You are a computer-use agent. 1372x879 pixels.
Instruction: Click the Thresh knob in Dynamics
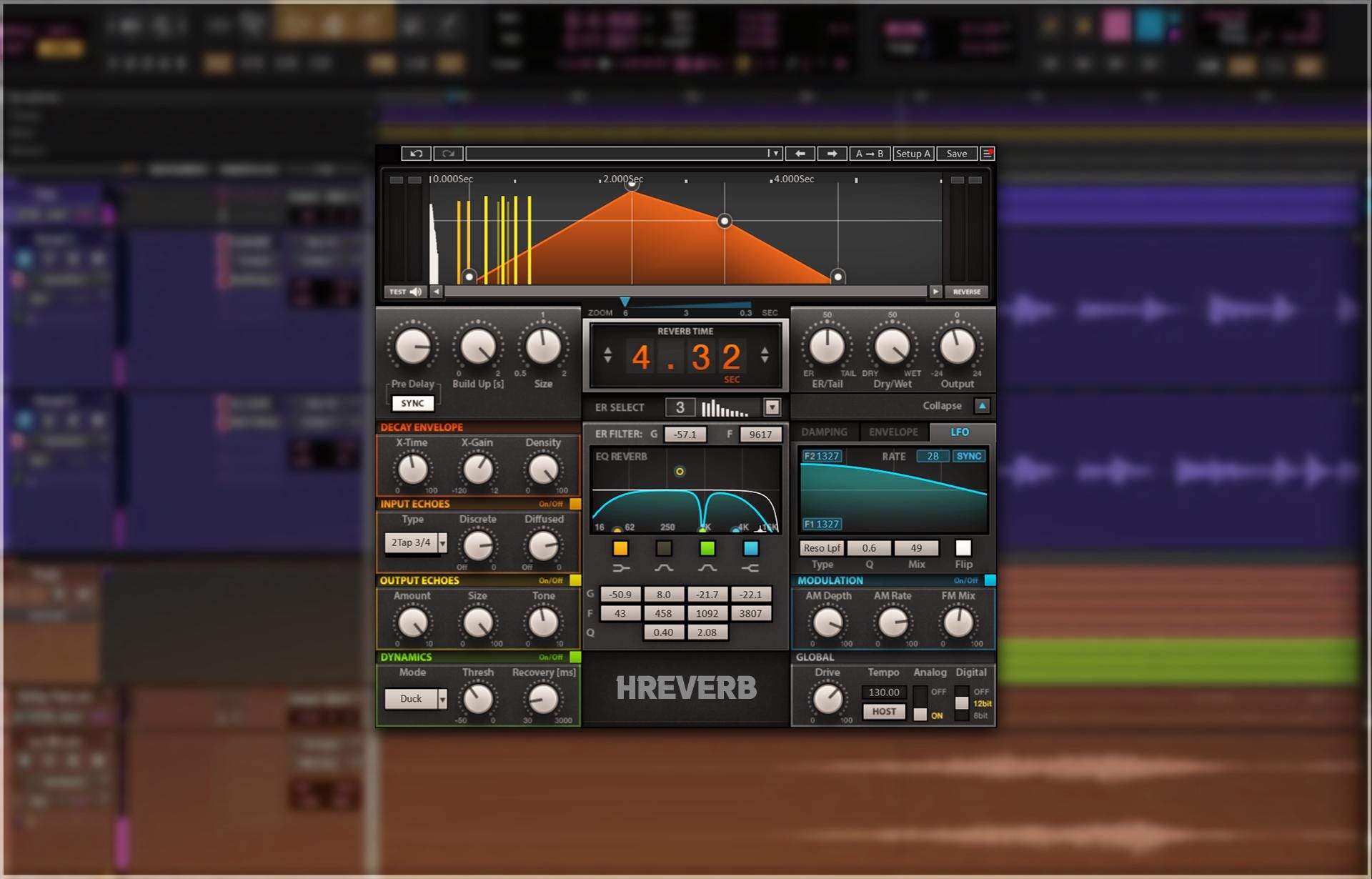[x=478, y=699]
